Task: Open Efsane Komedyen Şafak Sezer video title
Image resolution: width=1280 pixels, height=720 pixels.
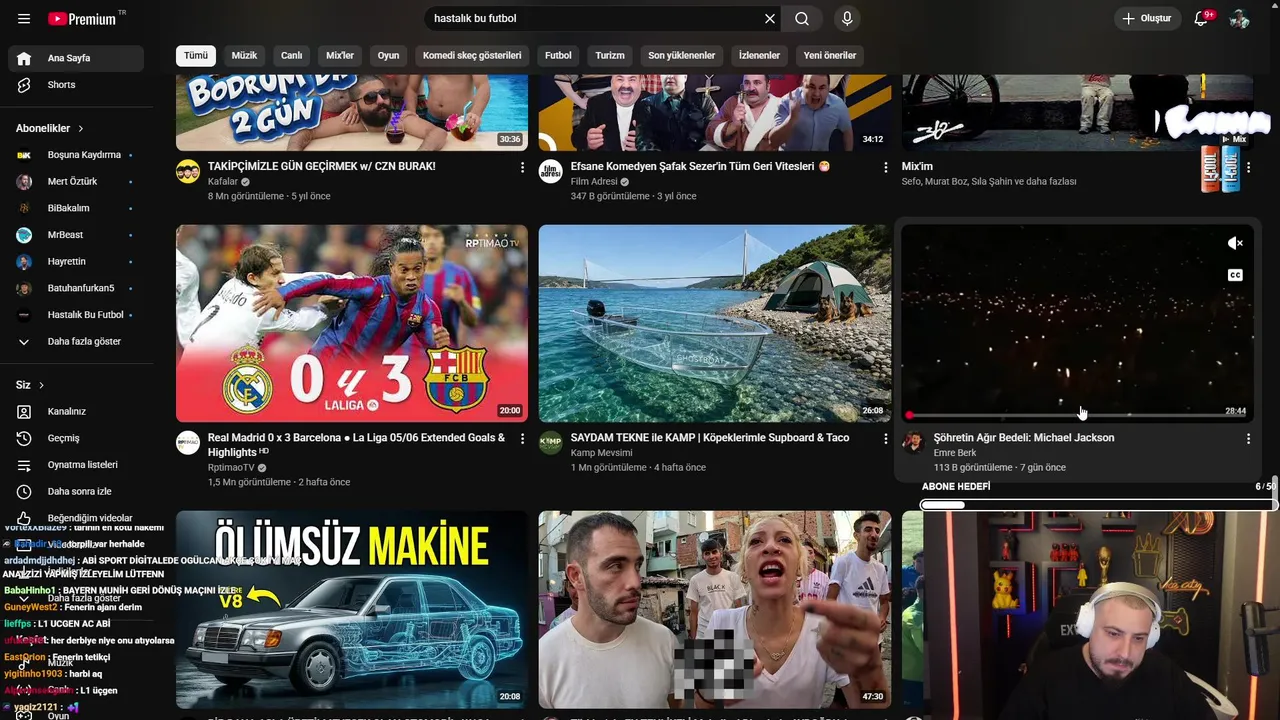Action: 701,166
